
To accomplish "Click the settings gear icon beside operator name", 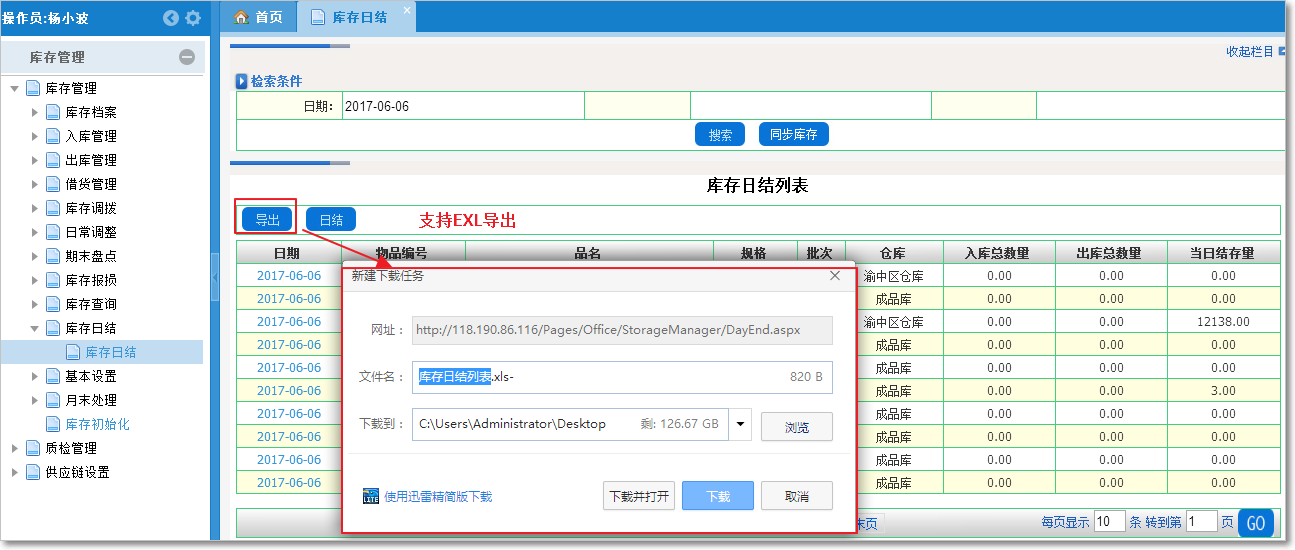I will coord(193,18).
